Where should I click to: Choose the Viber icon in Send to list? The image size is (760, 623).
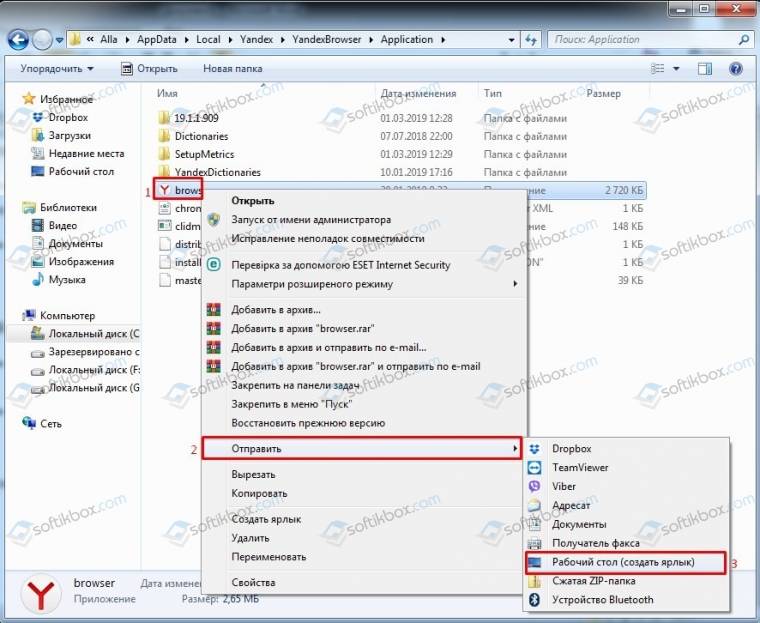(535, 487)
